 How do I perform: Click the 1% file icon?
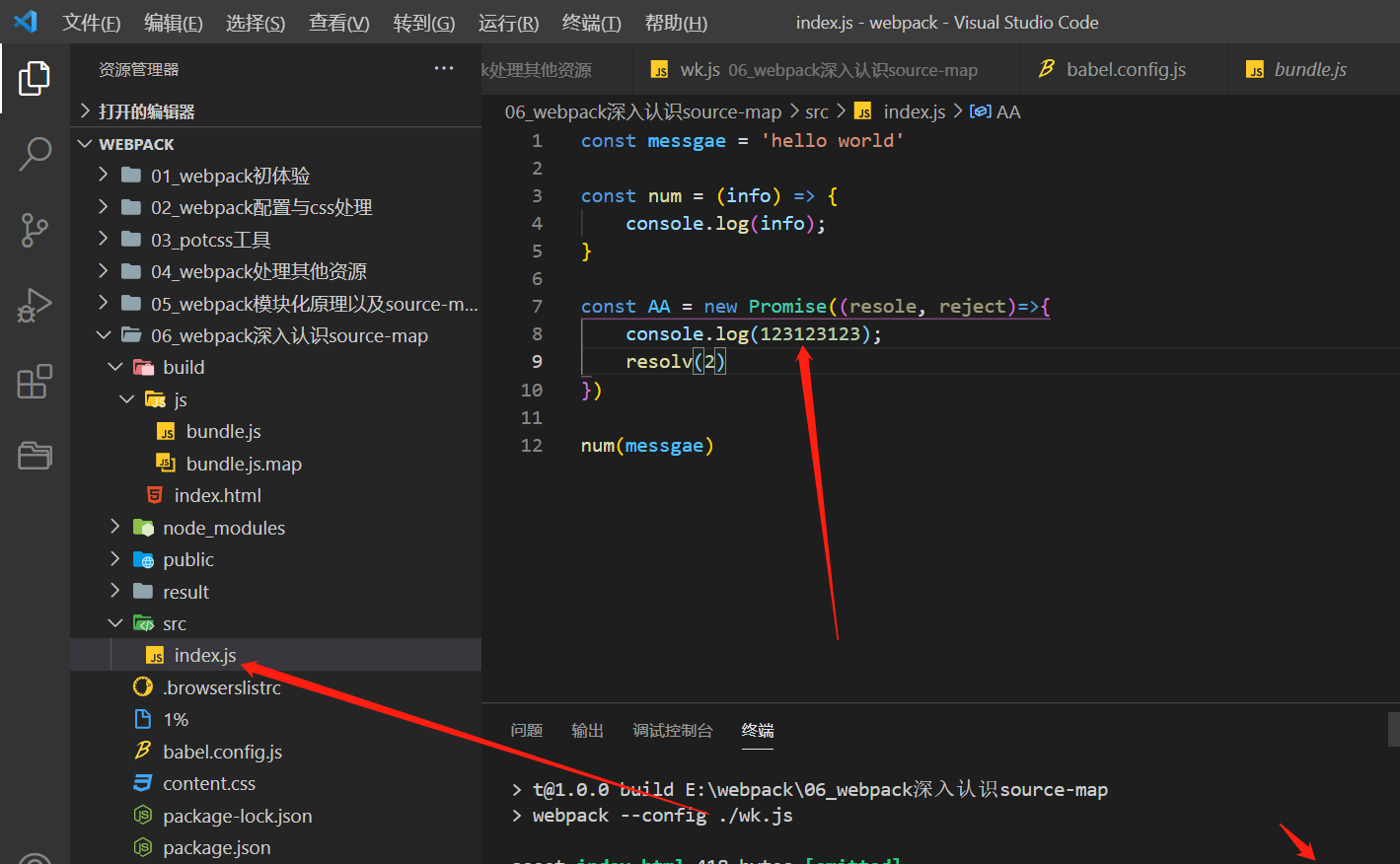coord(143,719)
